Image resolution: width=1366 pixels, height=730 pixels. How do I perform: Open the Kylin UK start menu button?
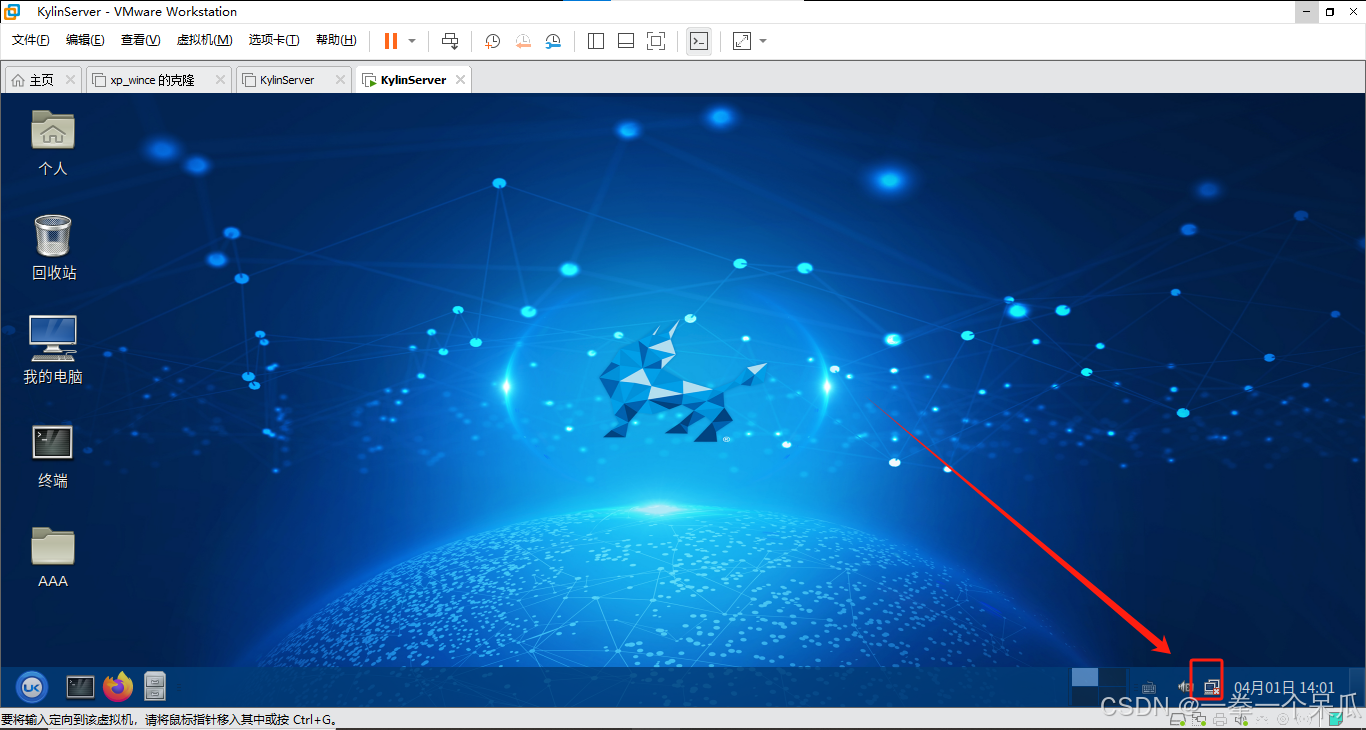[x=32, y=687]
